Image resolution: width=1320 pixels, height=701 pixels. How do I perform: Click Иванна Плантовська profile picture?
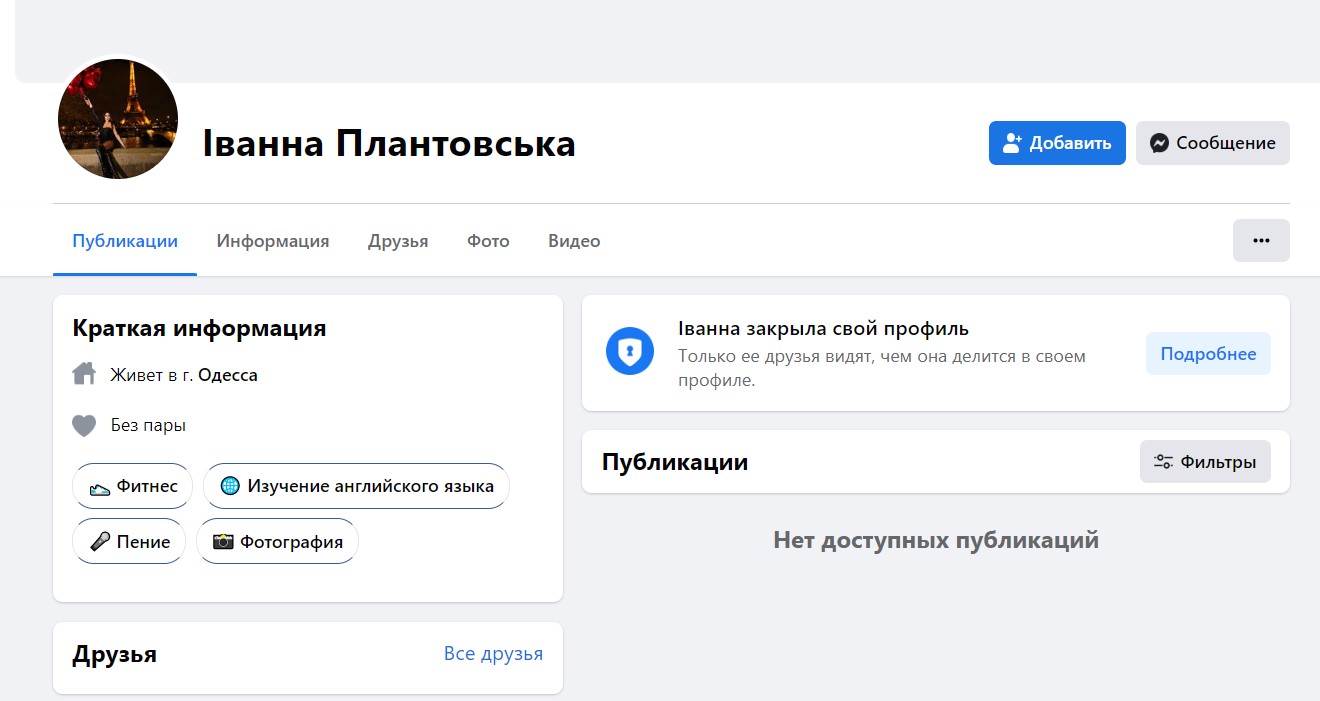pyautogui.click(x=117, y=118)
